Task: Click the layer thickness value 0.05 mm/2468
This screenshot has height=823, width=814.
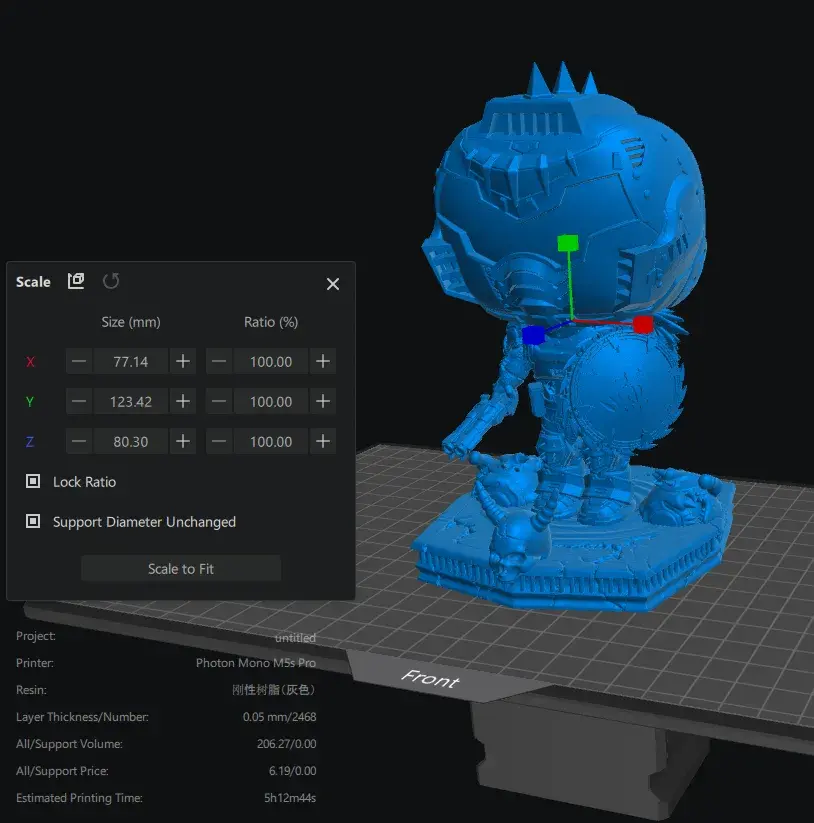Action: tap(279, 717)
